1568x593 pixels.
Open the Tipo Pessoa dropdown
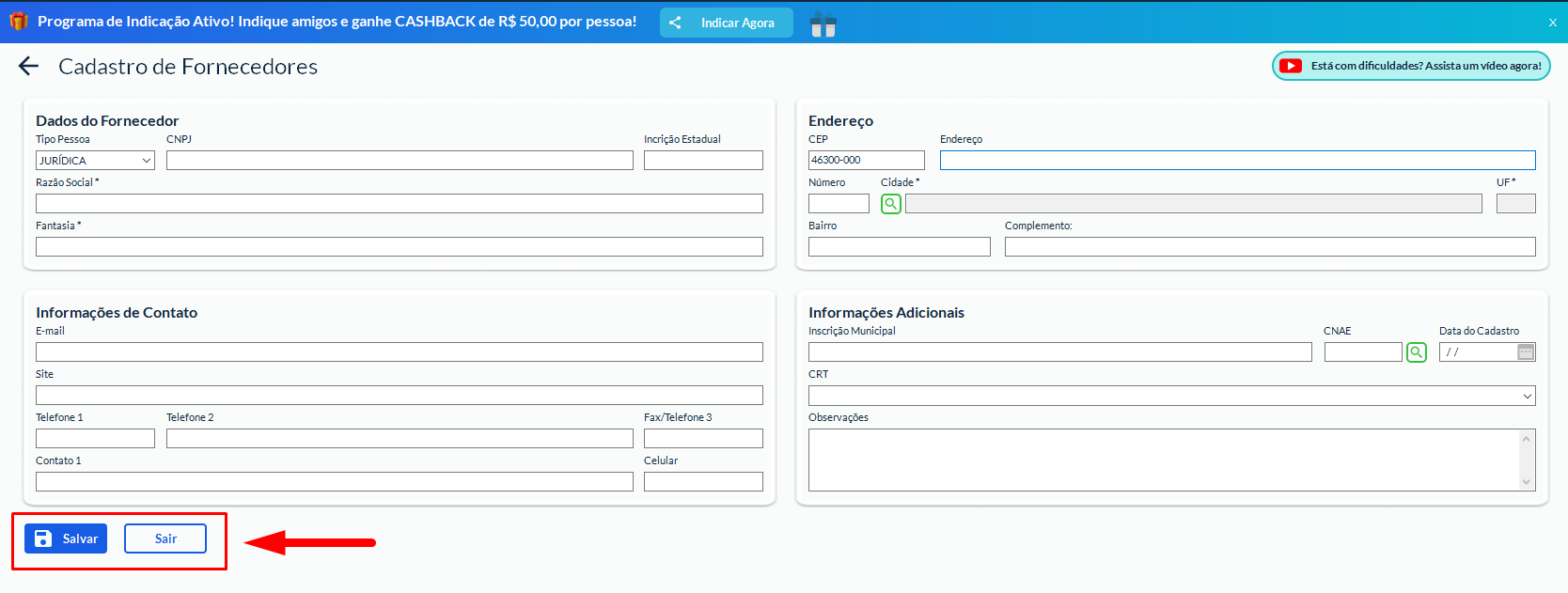(x=95, y=161)
